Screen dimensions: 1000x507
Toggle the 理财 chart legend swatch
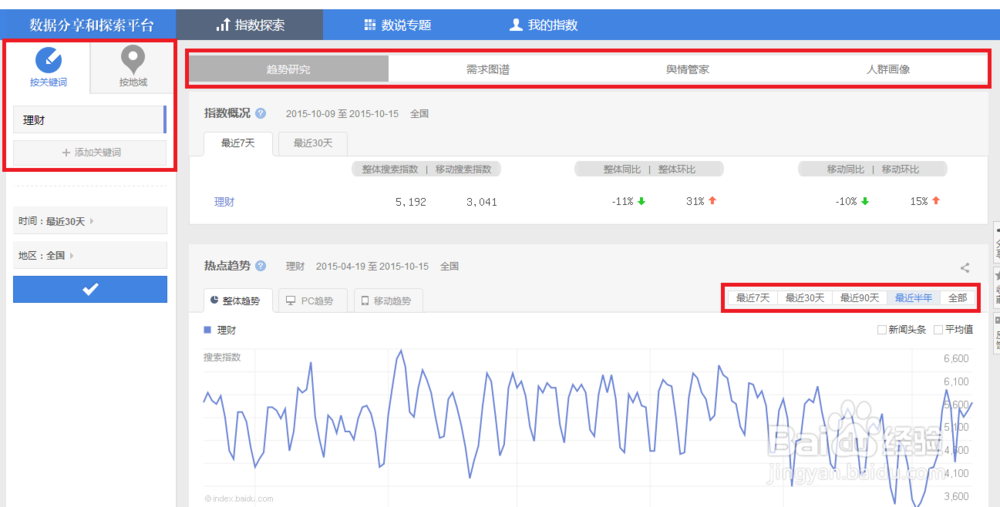pyautogui.click(x=207, y=330)
